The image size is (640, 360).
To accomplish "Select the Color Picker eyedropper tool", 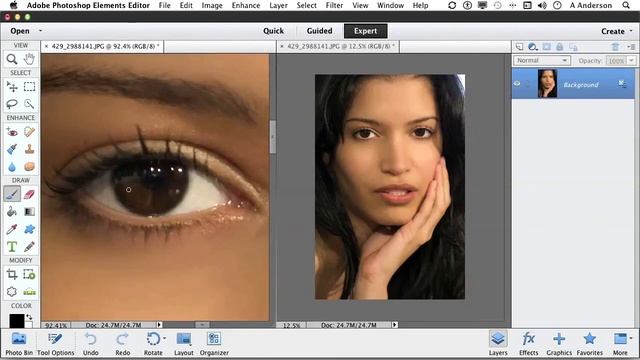I will [12, 229].
